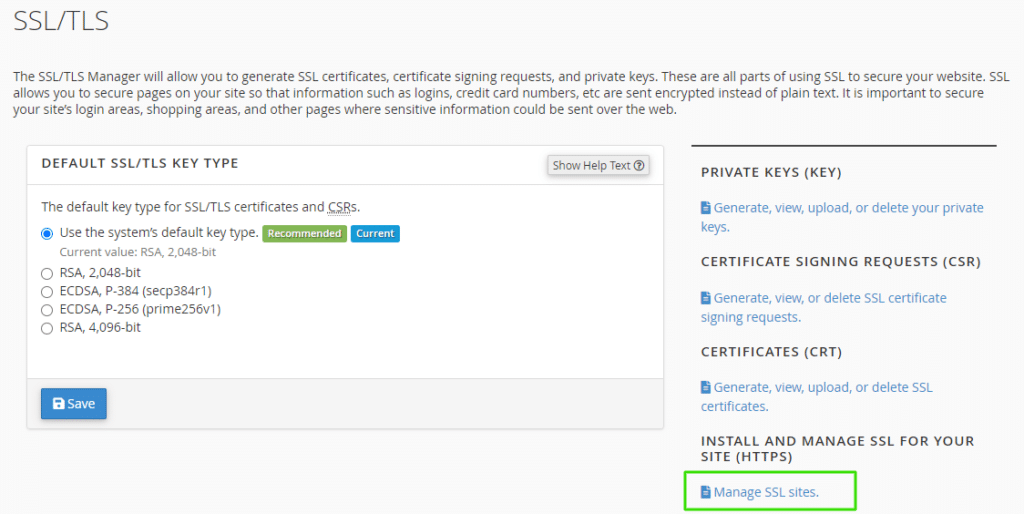1024x514 pixels.
Task: Click the question mark help icon
Action: (639, 166)
